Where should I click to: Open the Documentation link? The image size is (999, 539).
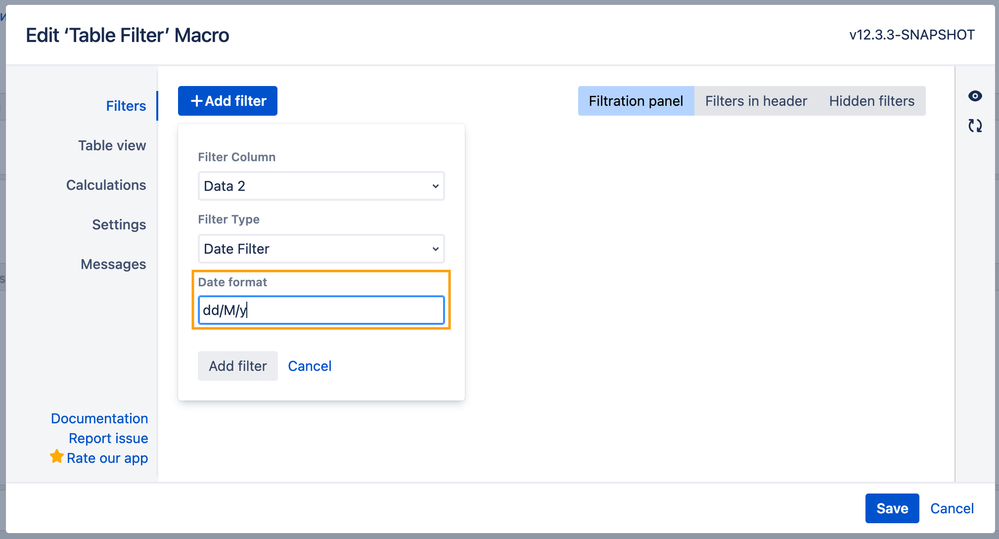[99, 419]
